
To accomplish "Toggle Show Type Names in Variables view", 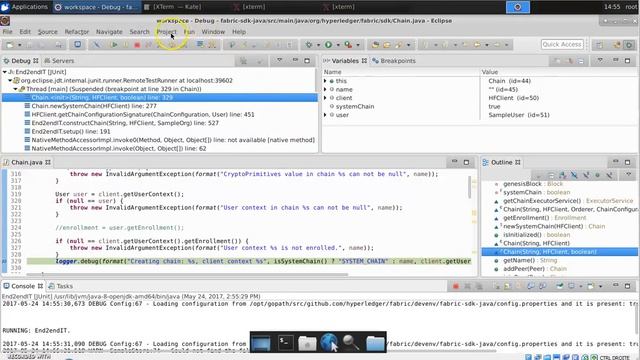I will [557, 61].
